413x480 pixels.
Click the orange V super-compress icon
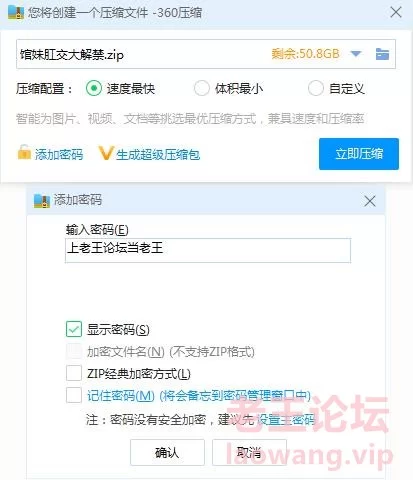click(106, 153)
